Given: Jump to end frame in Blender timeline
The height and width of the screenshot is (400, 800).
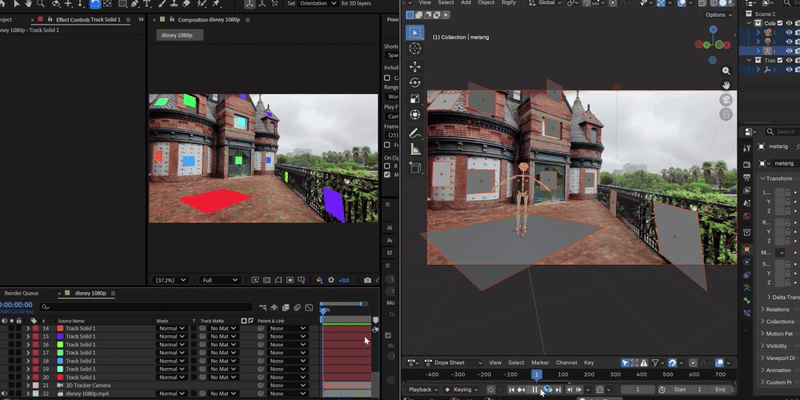Looking at the screenshot, I should click(558, 389).
